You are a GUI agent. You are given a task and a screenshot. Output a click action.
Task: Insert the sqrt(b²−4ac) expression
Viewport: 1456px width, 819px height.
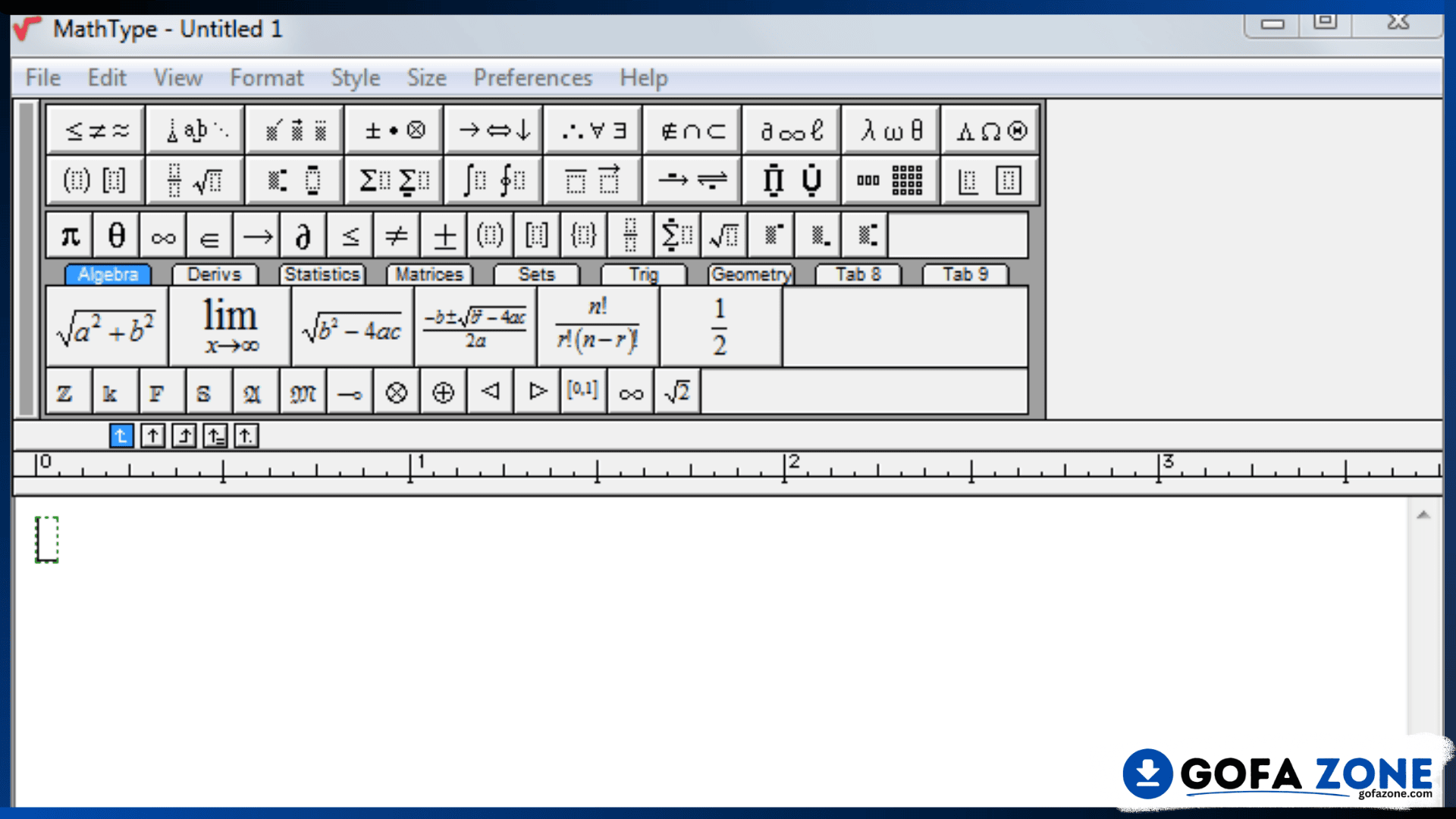353,328
